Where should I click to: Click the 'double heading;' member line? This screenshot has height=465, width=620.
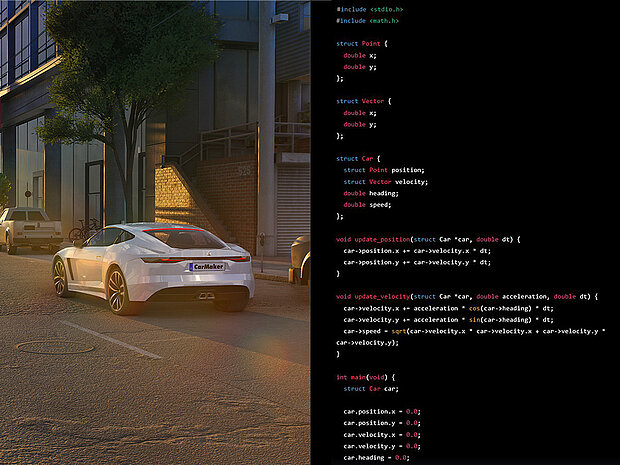coord(368,193)
